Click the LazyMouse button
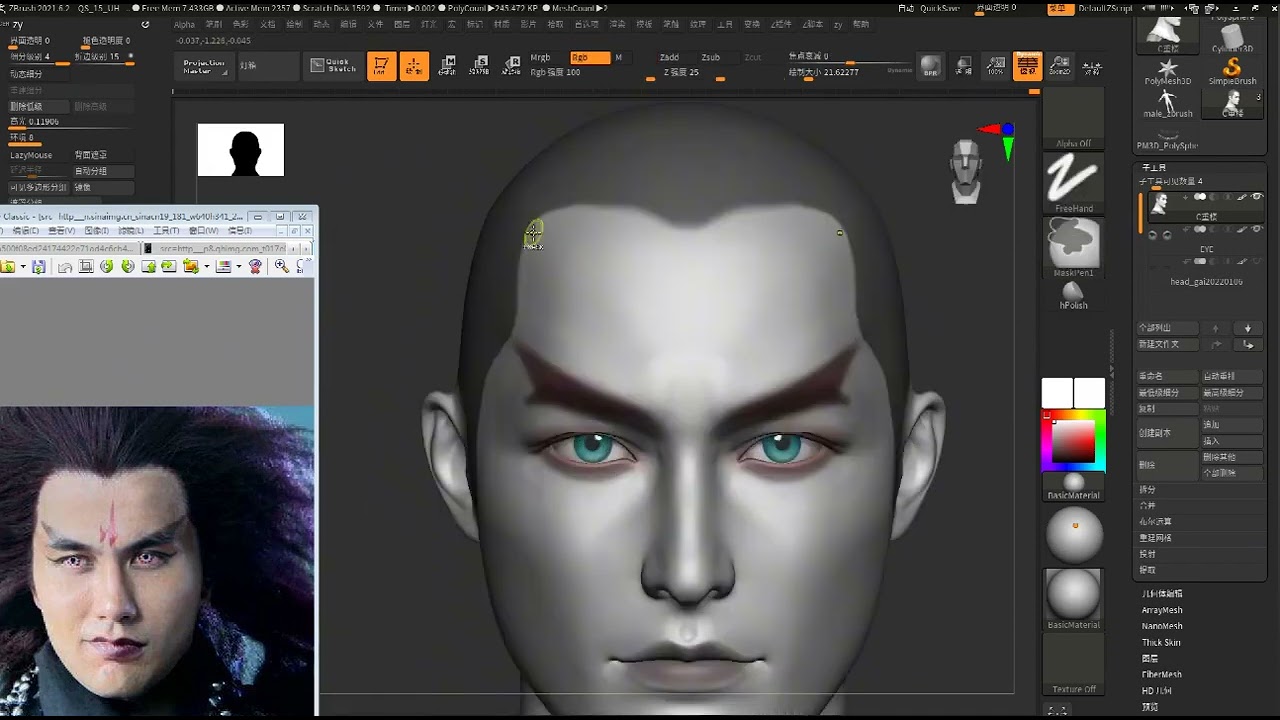This screenshot has height=720, width=1280. [x=31, y=155]
